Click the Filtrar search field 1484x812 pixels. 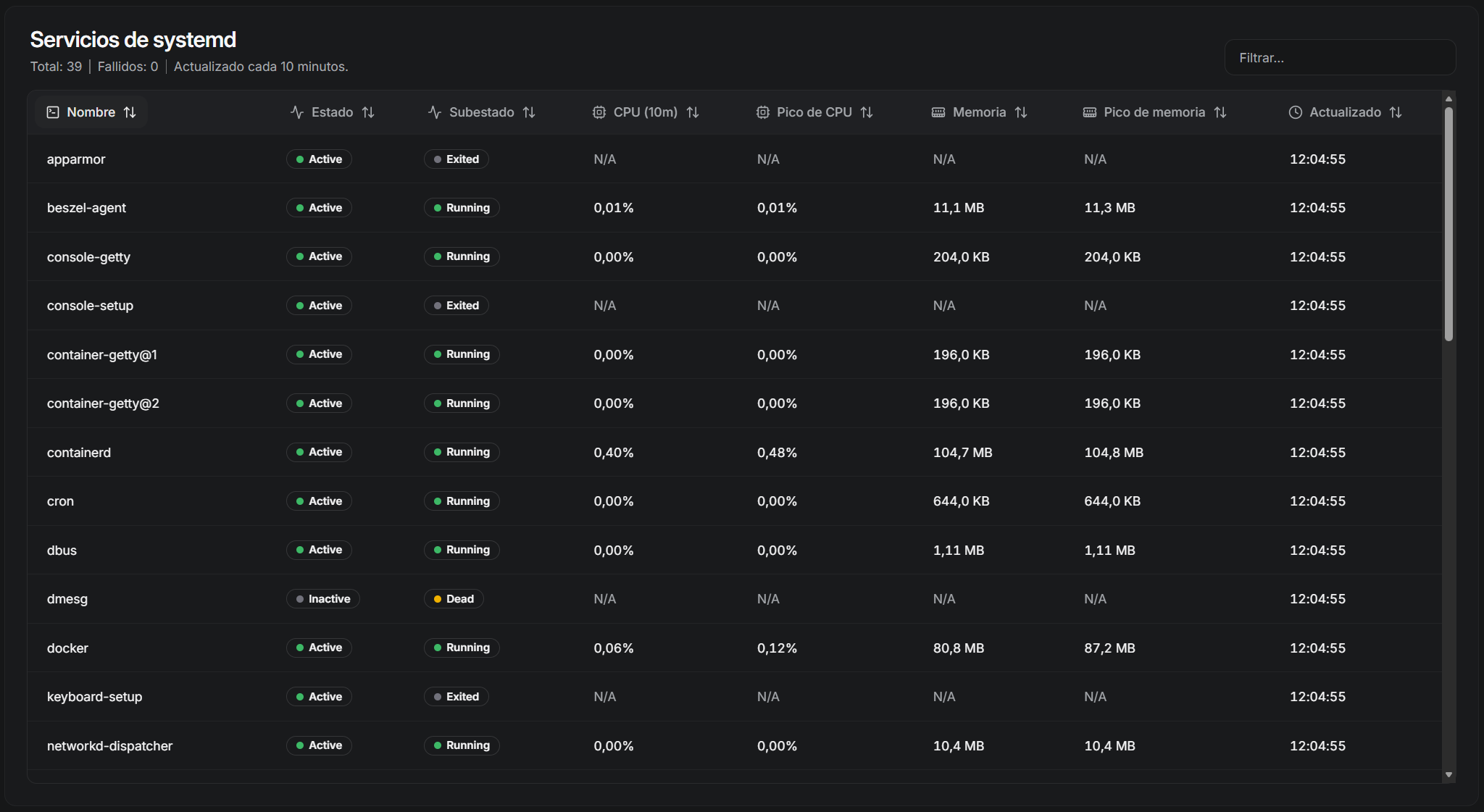[x=1340, y=58]
